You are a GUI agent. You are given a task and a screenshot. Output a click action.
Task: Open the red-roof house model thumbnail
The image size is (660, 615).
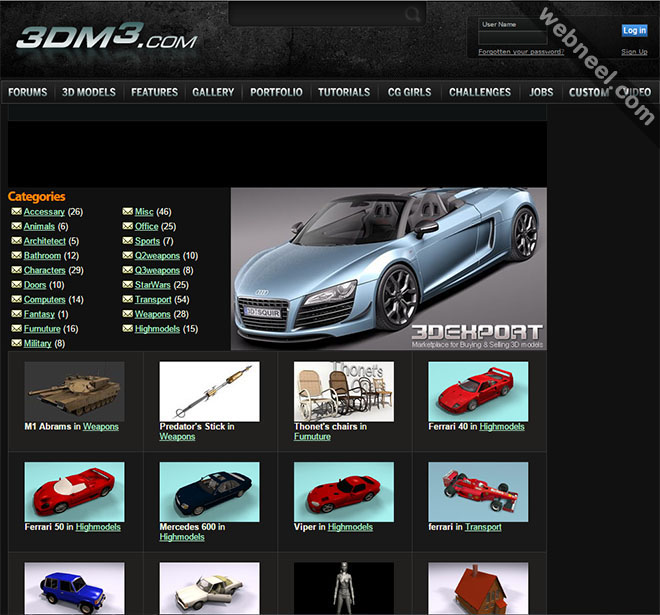click(478, 588)
